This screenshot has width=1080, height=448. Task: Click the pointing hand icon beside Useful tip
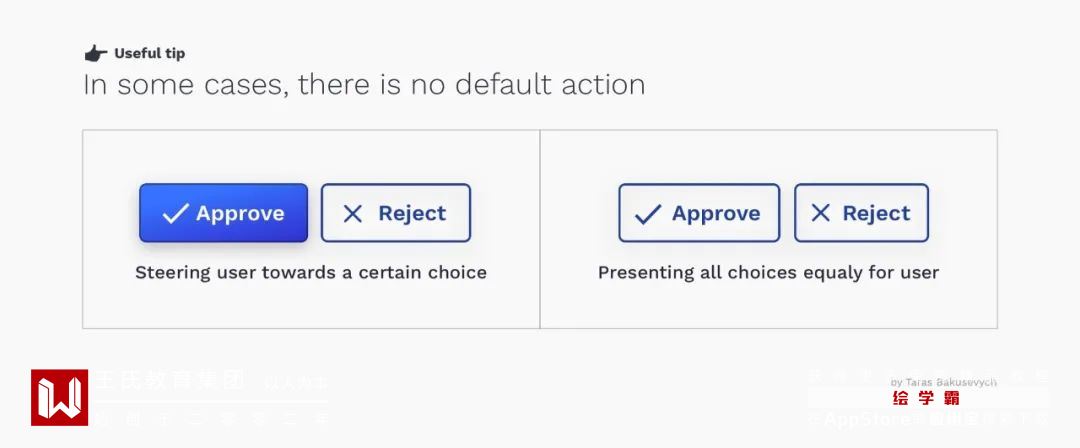pos(95,54)
